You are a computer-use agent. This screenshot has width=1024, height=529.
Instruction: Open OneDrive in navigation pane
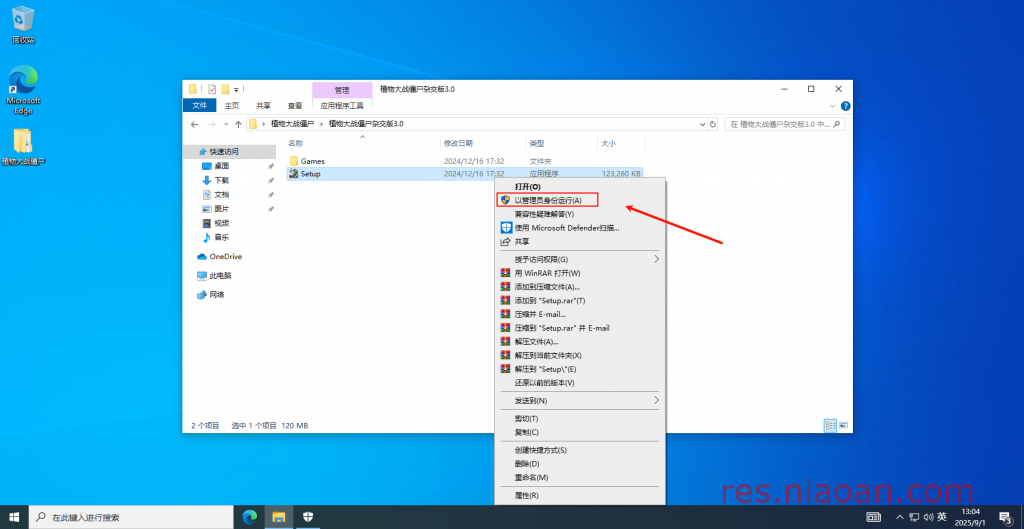tap(225, 257)
